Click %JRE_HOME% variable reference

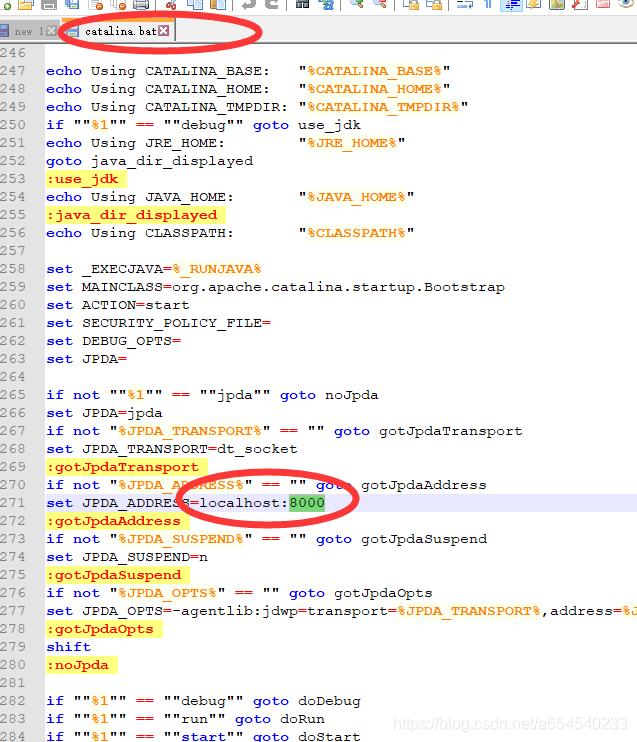click(352, 143)
